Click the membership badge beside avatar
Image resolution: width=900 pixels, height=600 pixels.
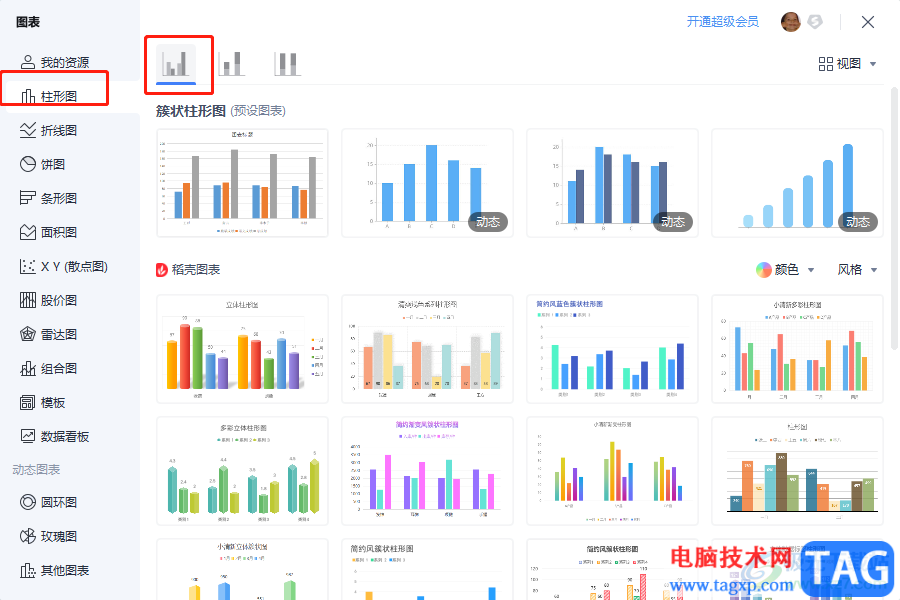[x=814, y=22]
